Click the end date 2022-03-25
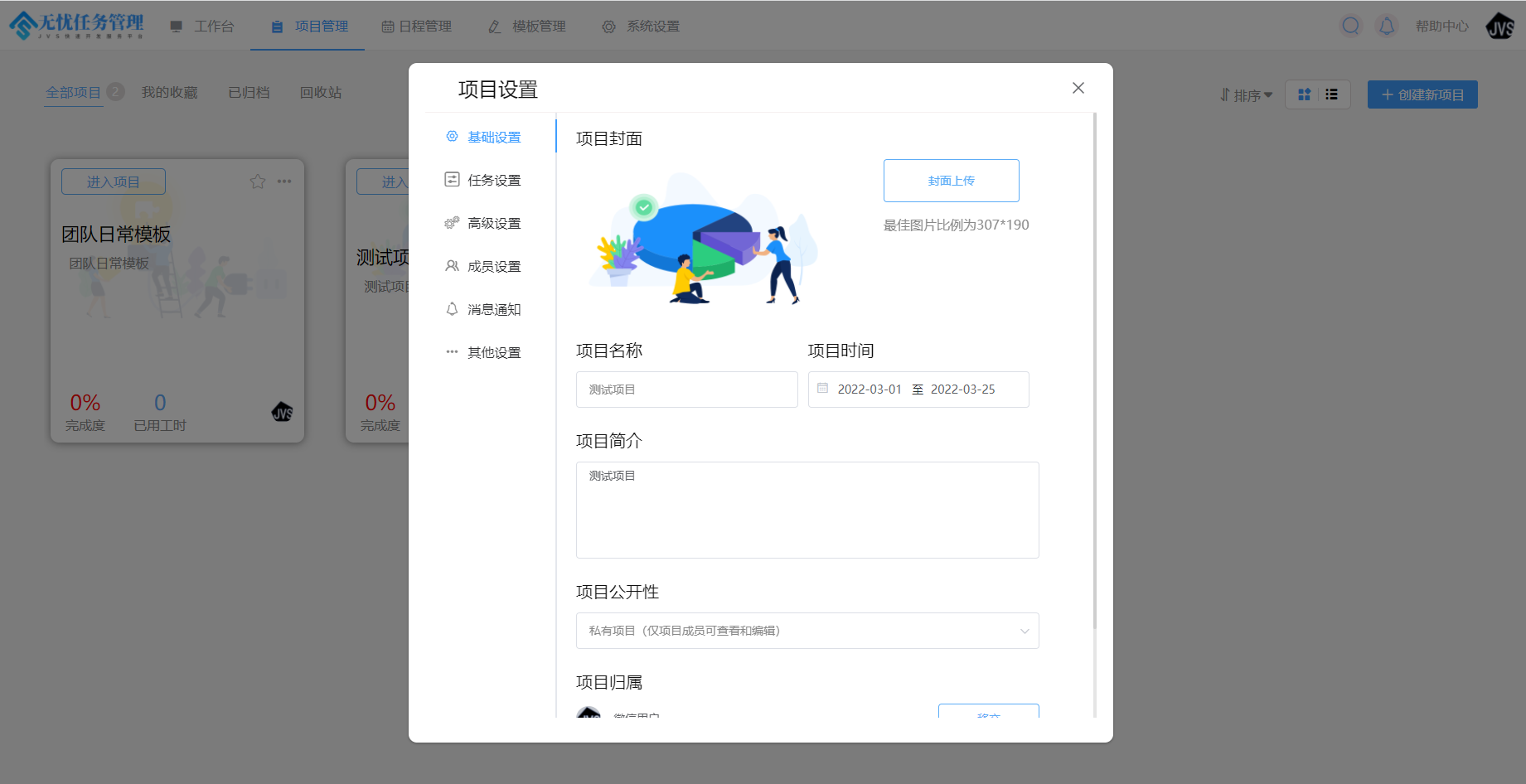Image resolution: width=1526 pixels, height=784 pixels. [x=962, y=390]
